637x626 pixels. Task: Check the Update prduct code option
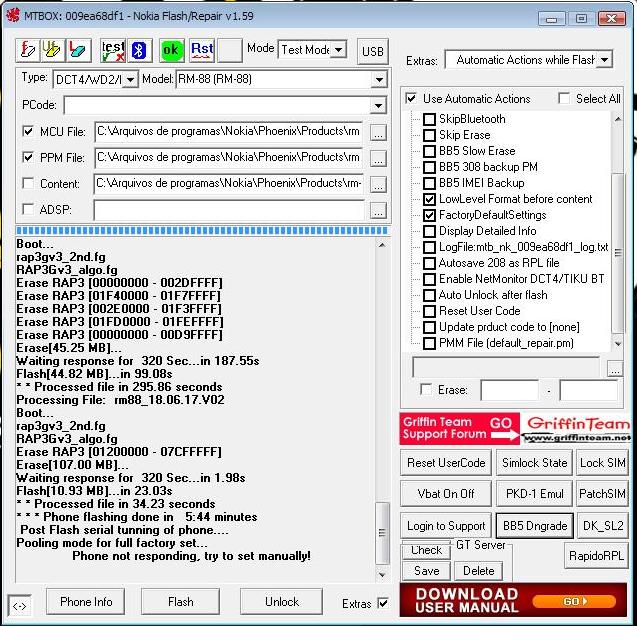[x=429, y=327]
